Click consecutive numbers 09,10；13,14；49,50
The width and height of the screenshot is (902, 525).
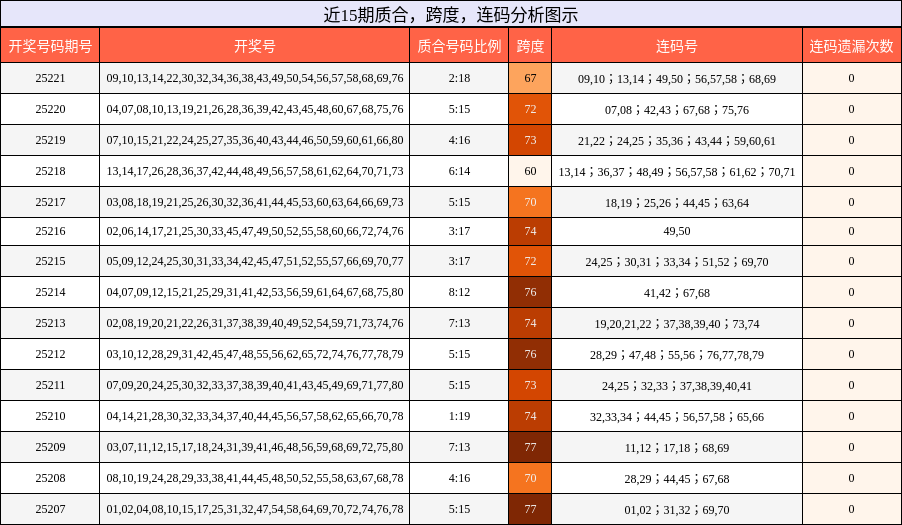677,79
